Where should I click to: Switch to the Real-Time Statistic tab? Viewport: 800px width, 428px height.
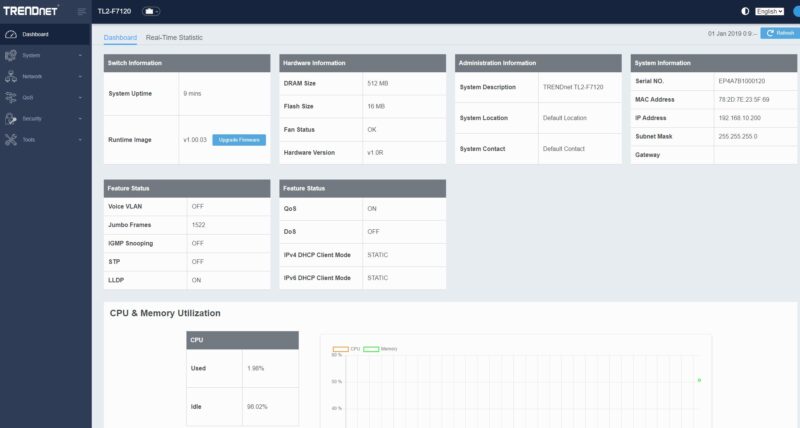point(174,37)
